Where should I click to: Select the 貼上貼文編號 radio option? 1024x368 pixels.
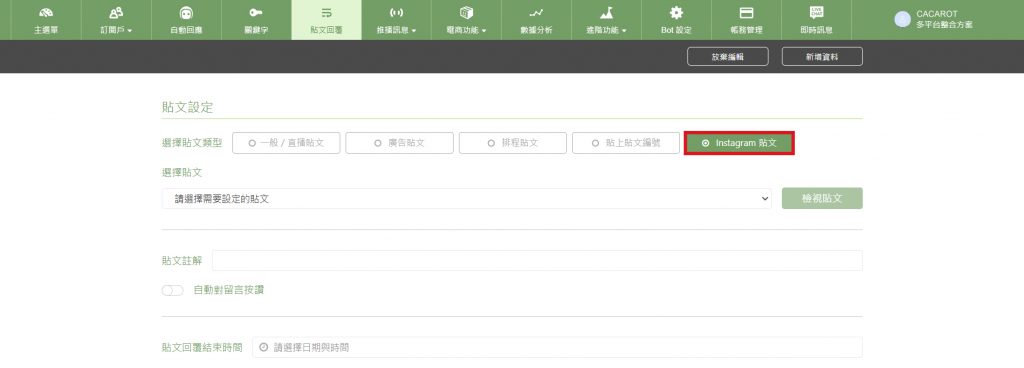point(626,143)
